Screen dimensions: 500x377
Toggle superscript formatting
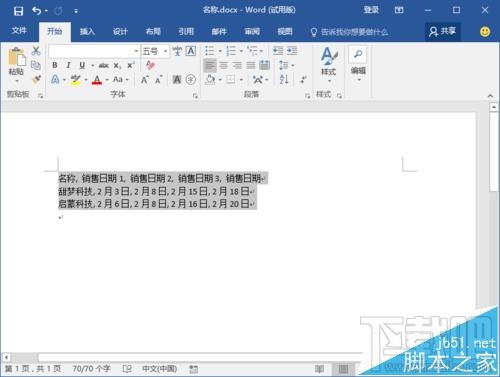coord(131,65)
